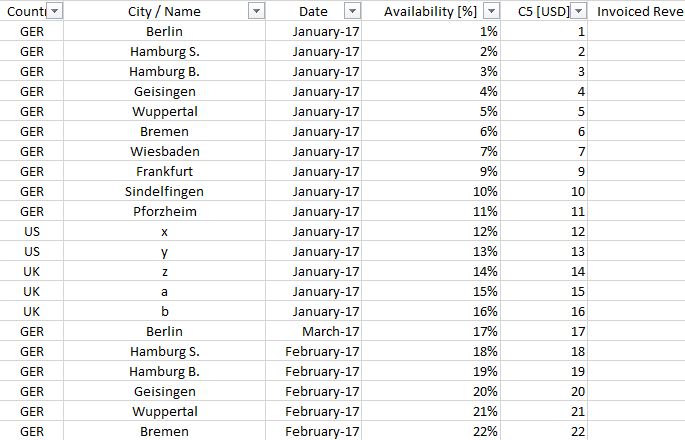Select the Wiesbaden city cell
The image size is (685, 440).
(164, 152)
